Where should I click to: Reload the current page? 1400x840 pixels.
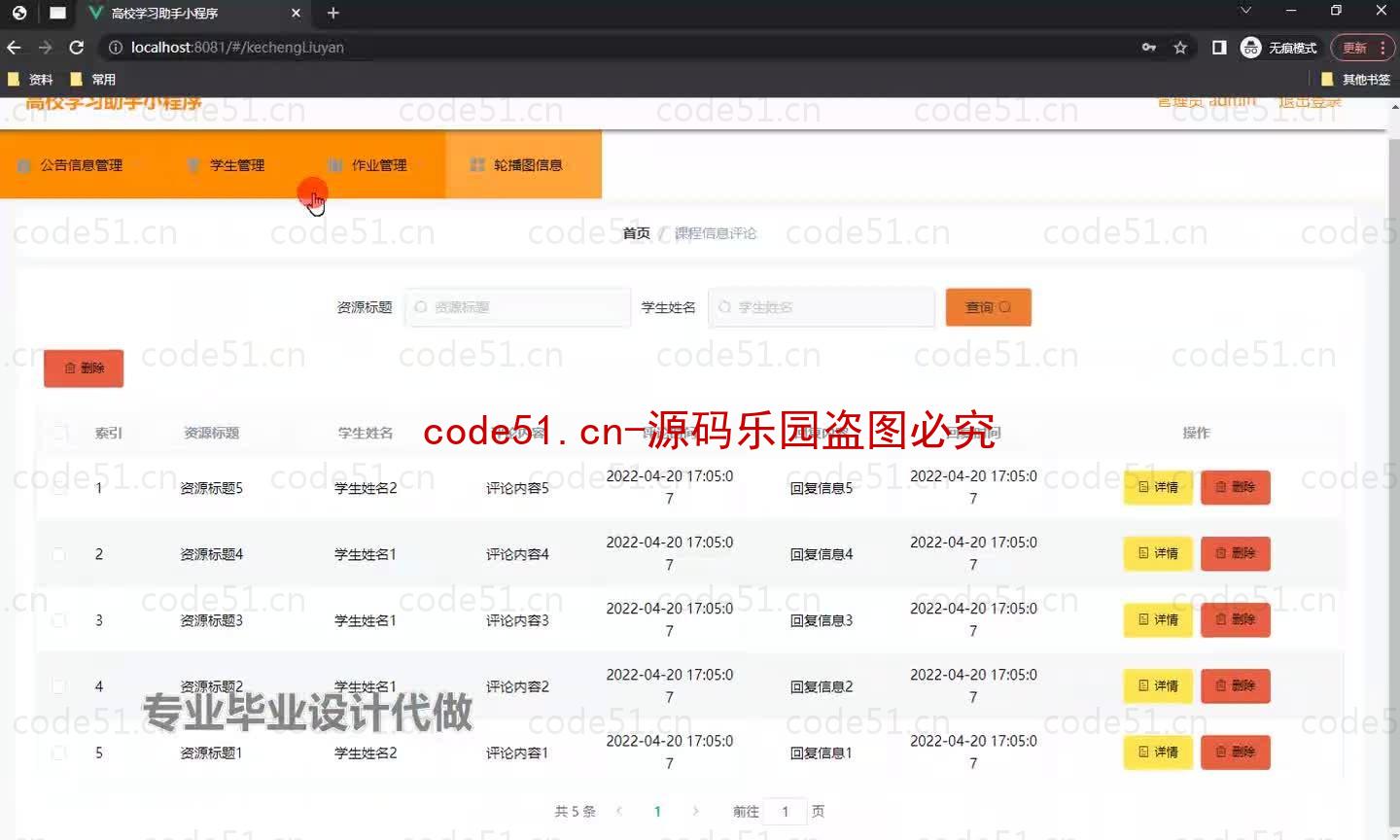pos(77,47)
